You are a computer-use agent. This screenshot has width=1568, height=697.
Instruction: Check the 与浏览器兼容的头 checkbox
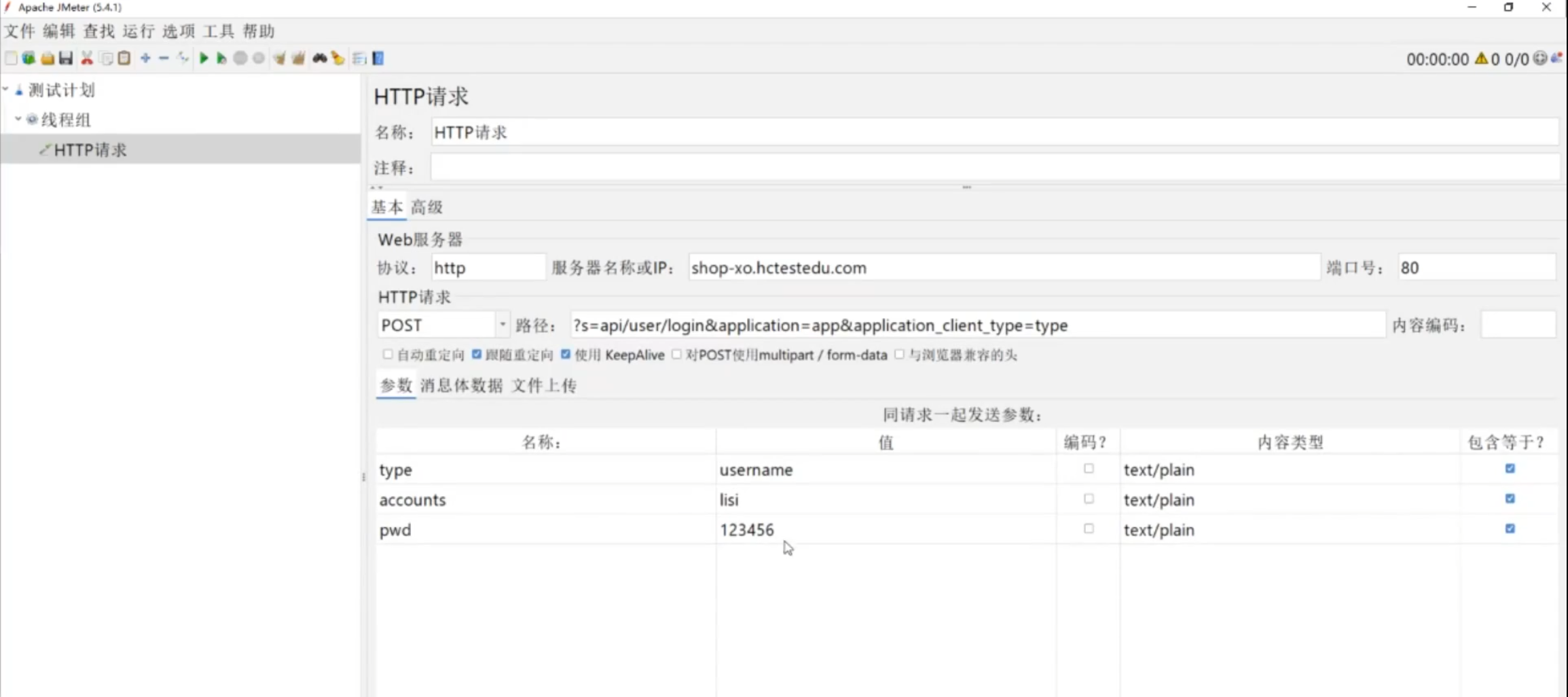coord(900,355)
